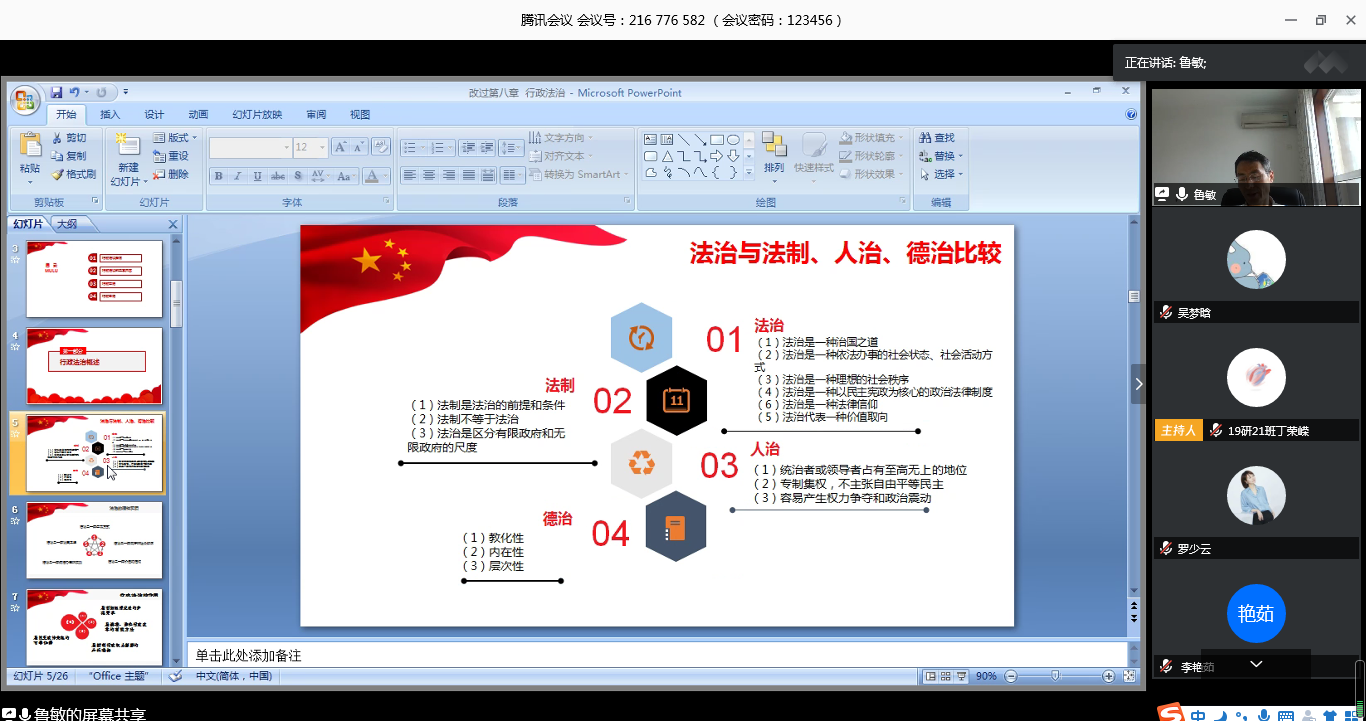Toggle bullet list formatting
This screenshot has width=1367, height=723.
pyautogui.click(x=409, y=148)
